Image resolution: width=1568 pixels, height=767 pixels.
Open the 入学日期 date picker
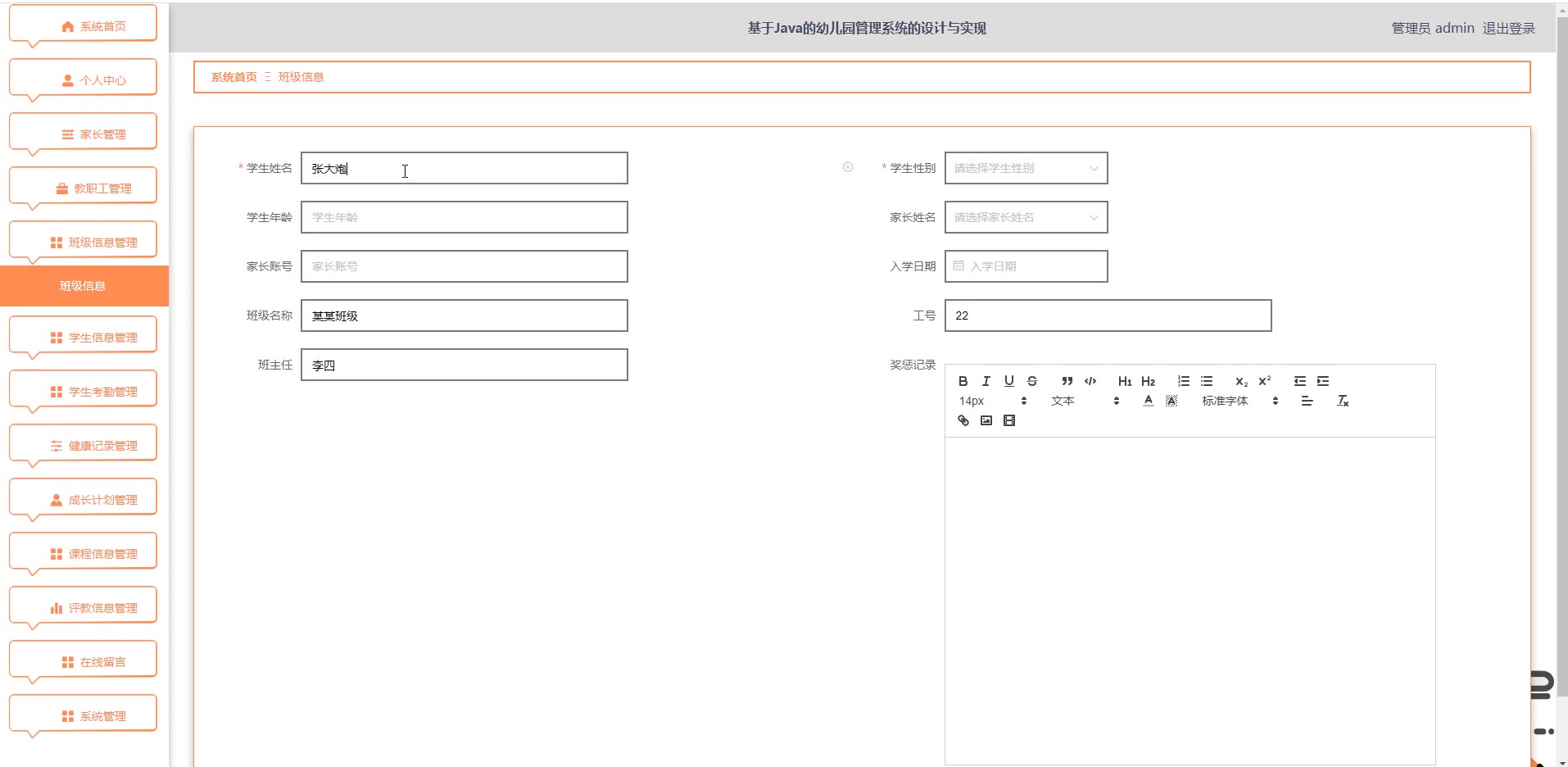(1026, 266)
